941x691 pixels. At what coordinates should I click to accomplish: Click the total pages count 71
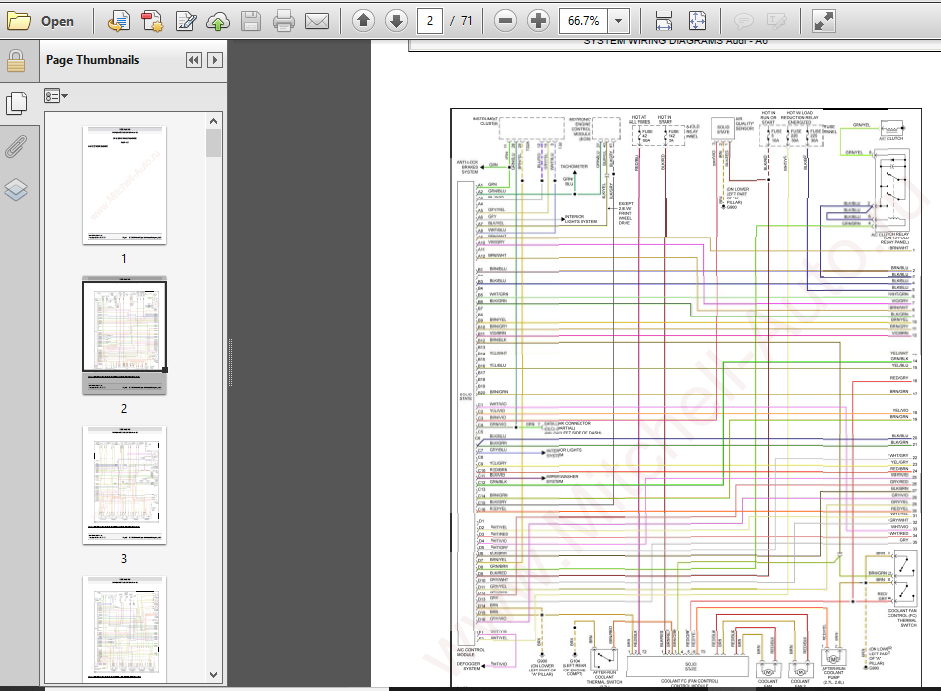point(467,21)
